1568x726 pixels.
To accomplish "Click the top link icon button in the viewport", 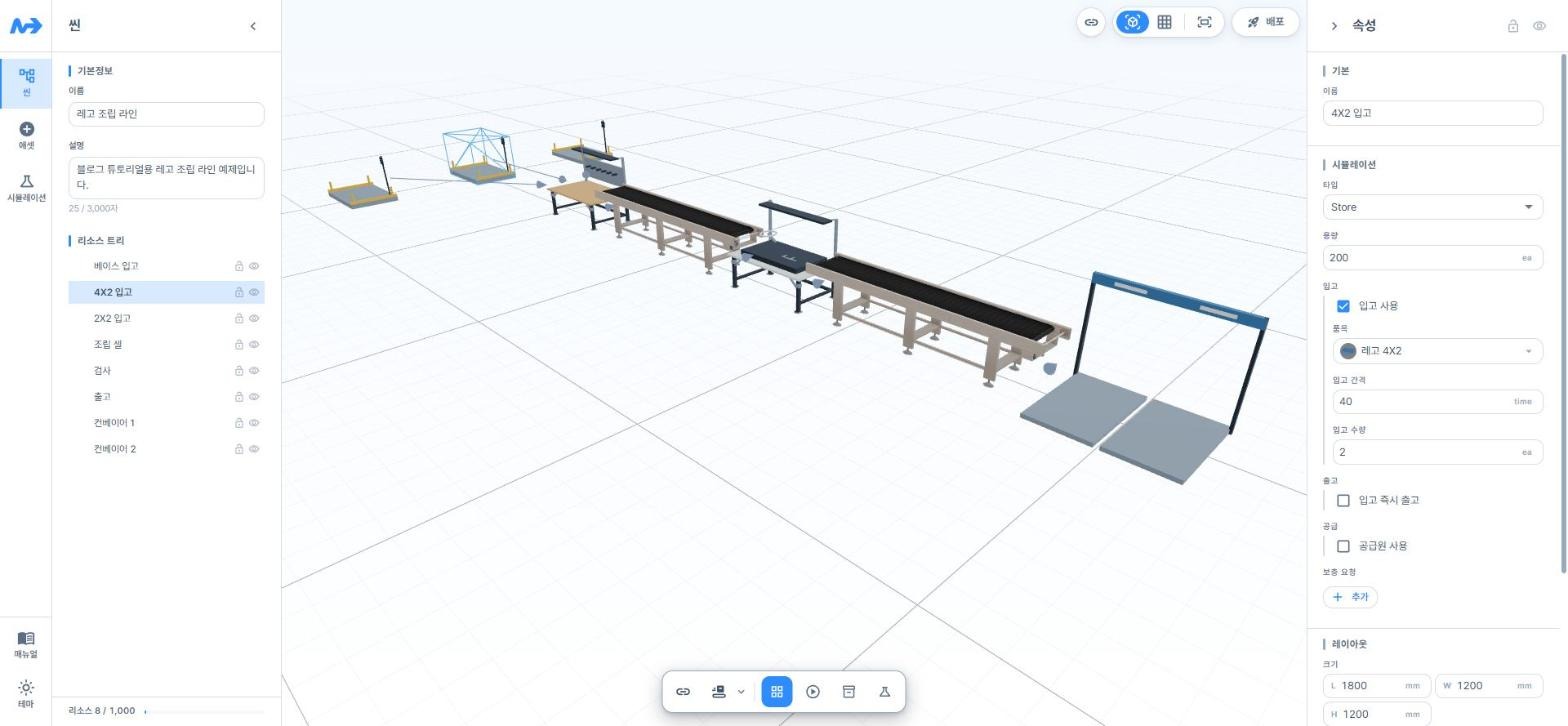I will [1091, 22].
